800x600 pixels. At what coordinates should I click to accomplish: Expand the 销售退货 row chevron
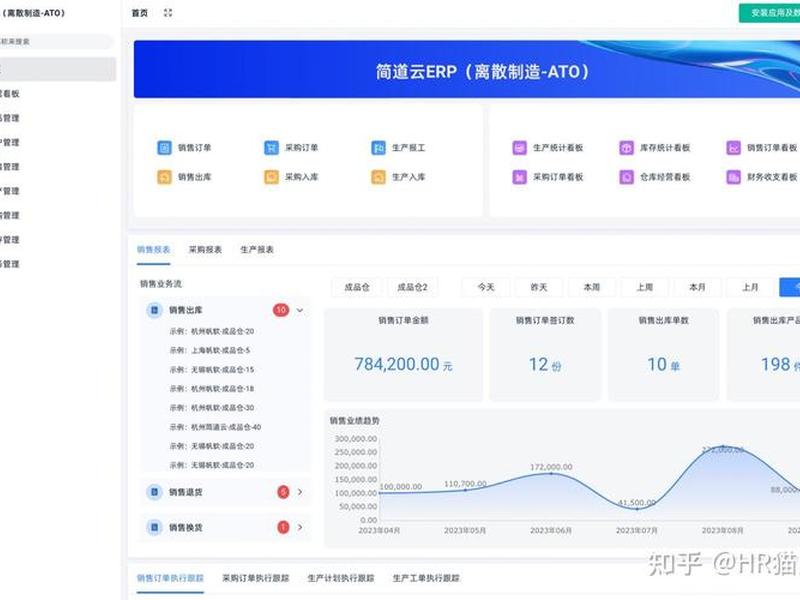click(x=300, y=492)
